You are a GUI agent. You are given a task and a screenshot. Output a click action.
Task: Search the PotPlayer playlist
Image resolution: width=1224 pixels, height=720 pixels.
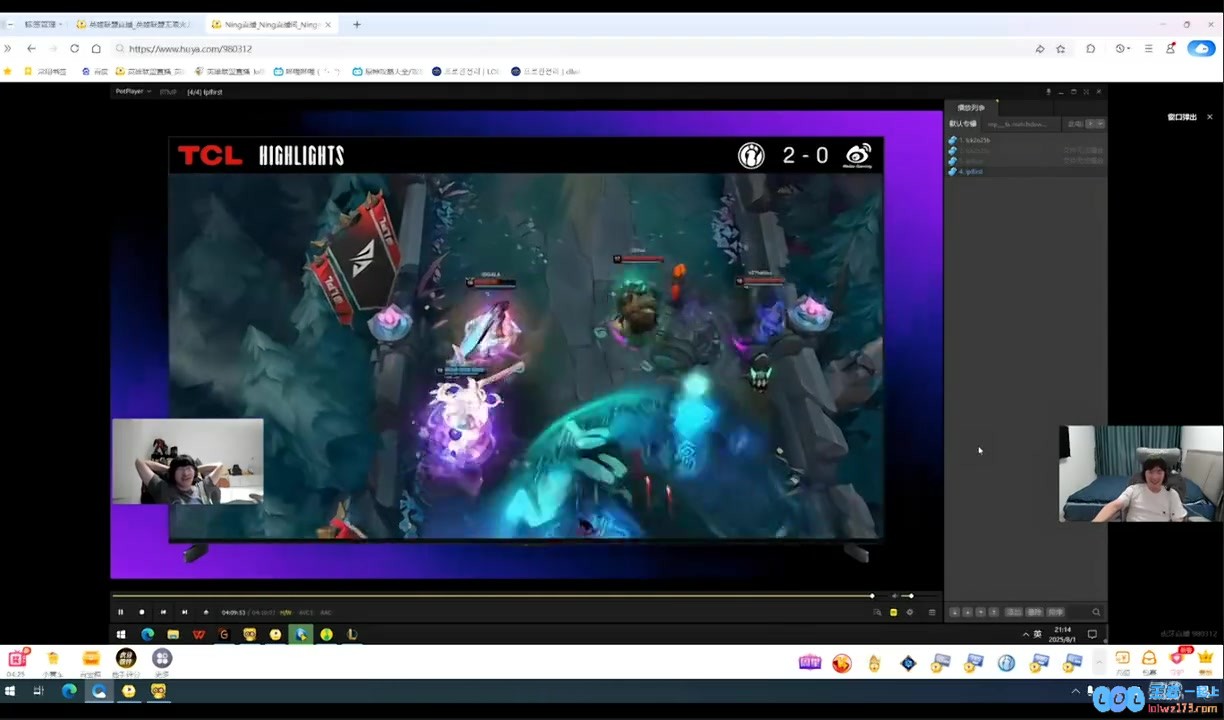click(x=1096, y=612)
